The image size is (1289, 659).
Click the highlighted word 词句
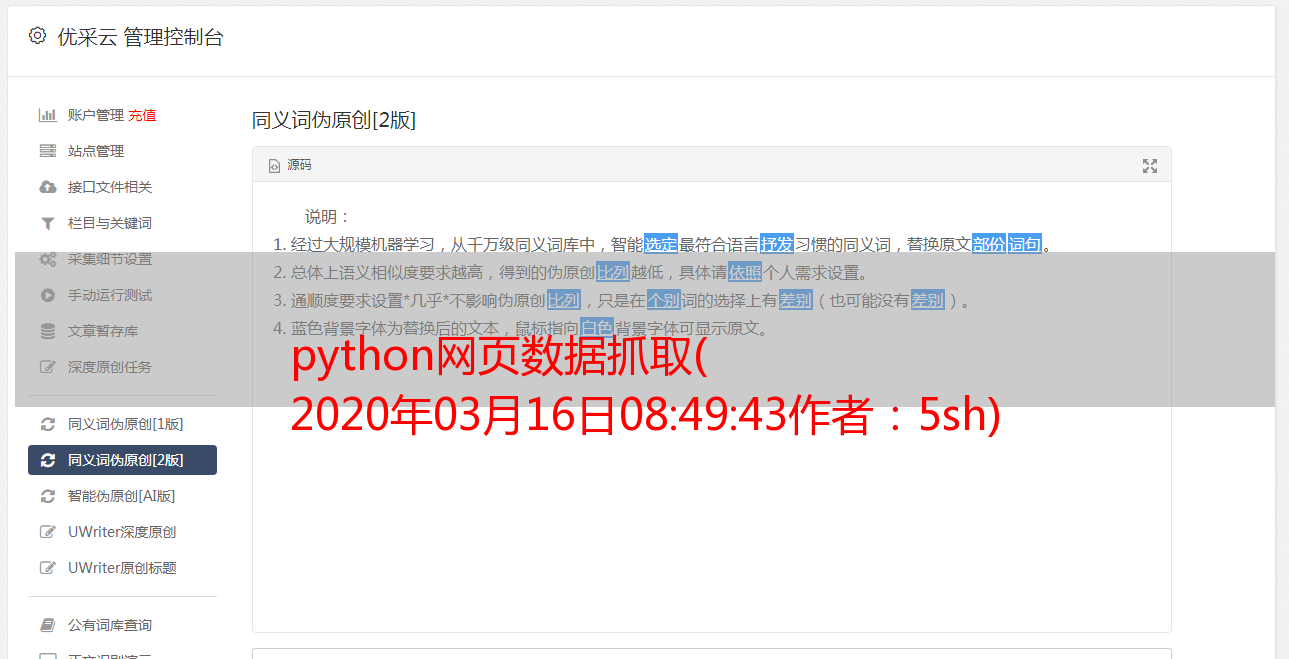coord(1025,244)
